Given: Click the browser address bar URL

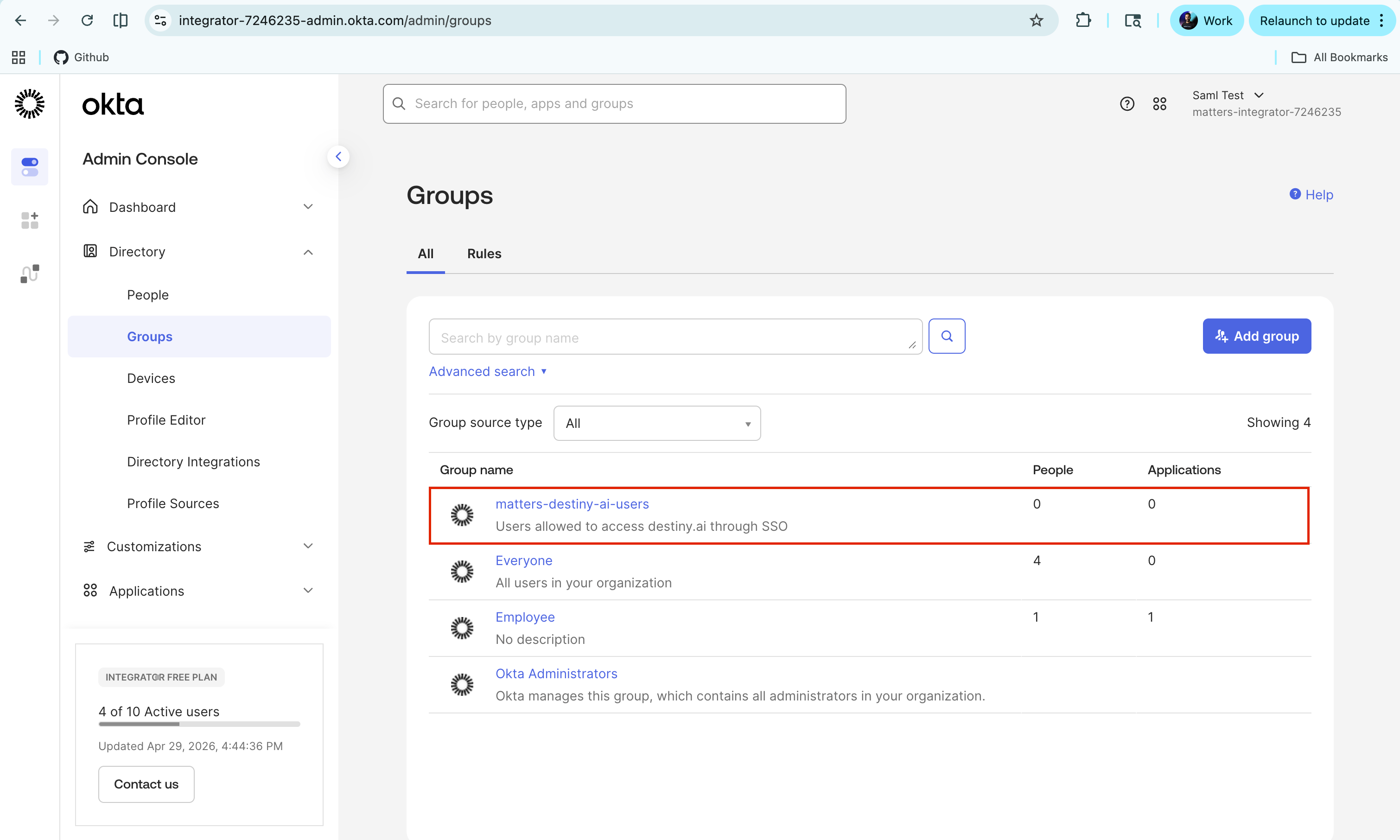Looking at the screenshot, I should 335,20.
